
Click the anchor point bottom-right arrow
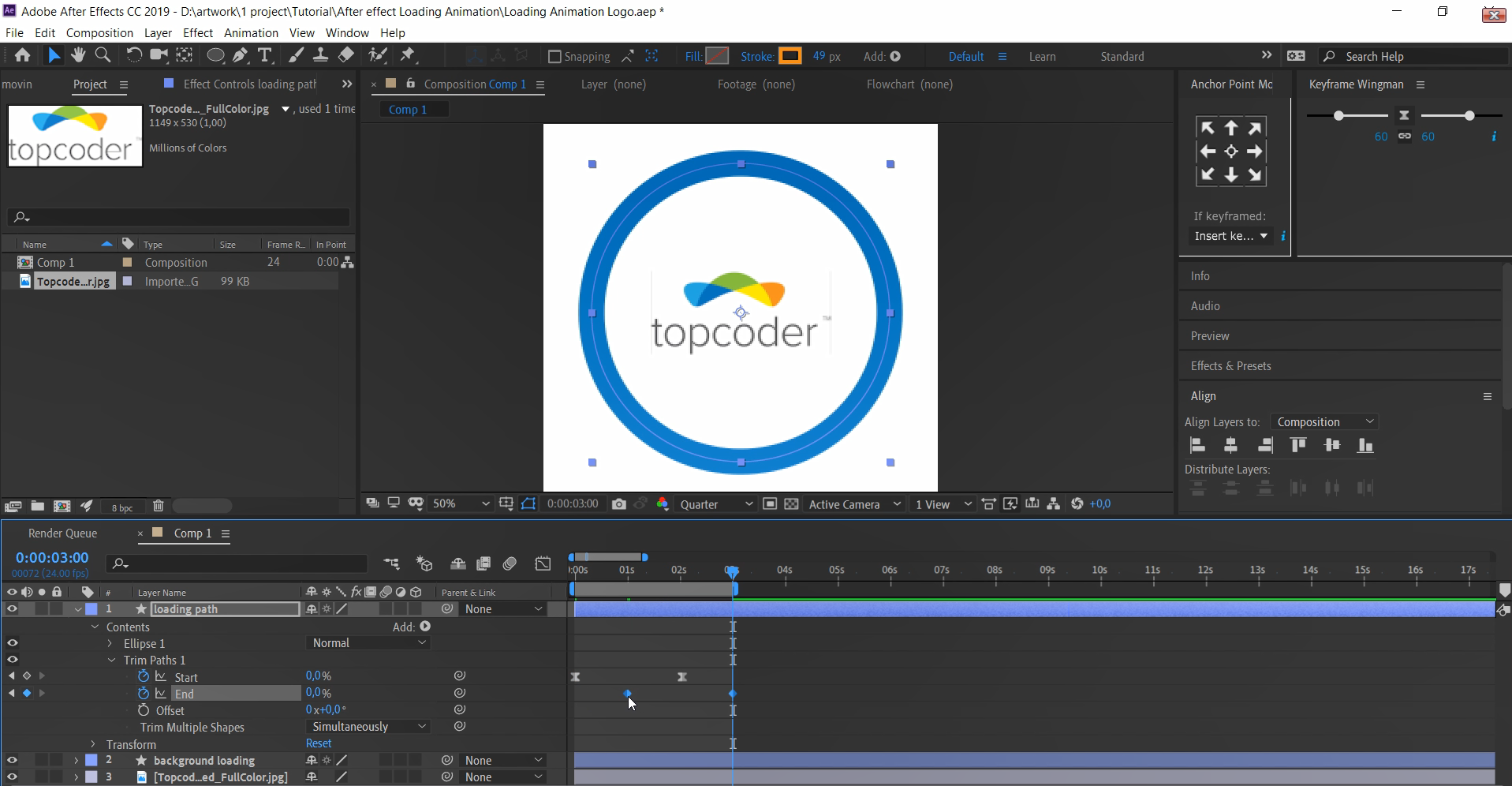coord(1256,175)
